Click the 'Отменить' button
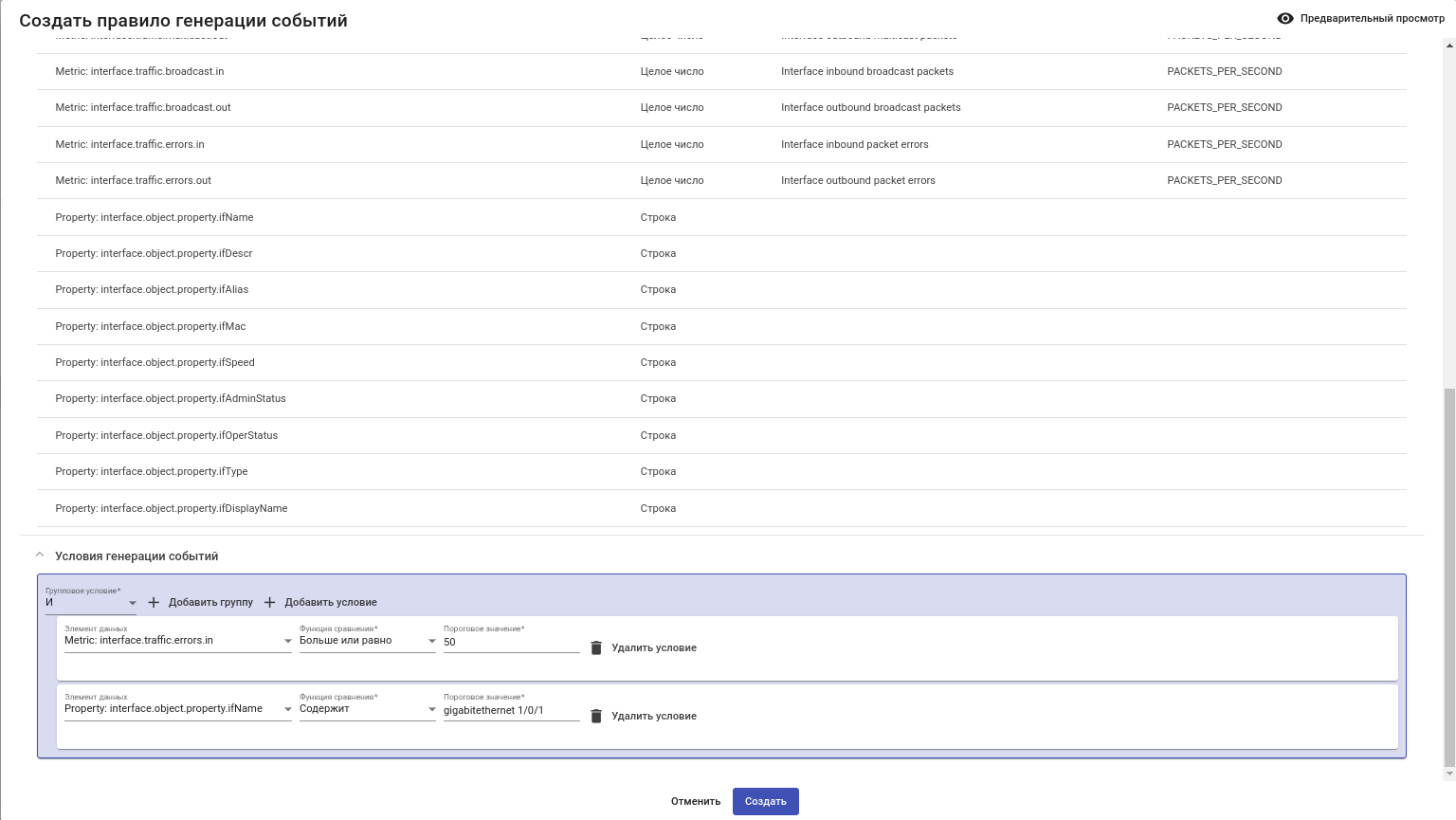This screenshot has width=1456, height=820. pyautogui.click(x=696, y=801)
